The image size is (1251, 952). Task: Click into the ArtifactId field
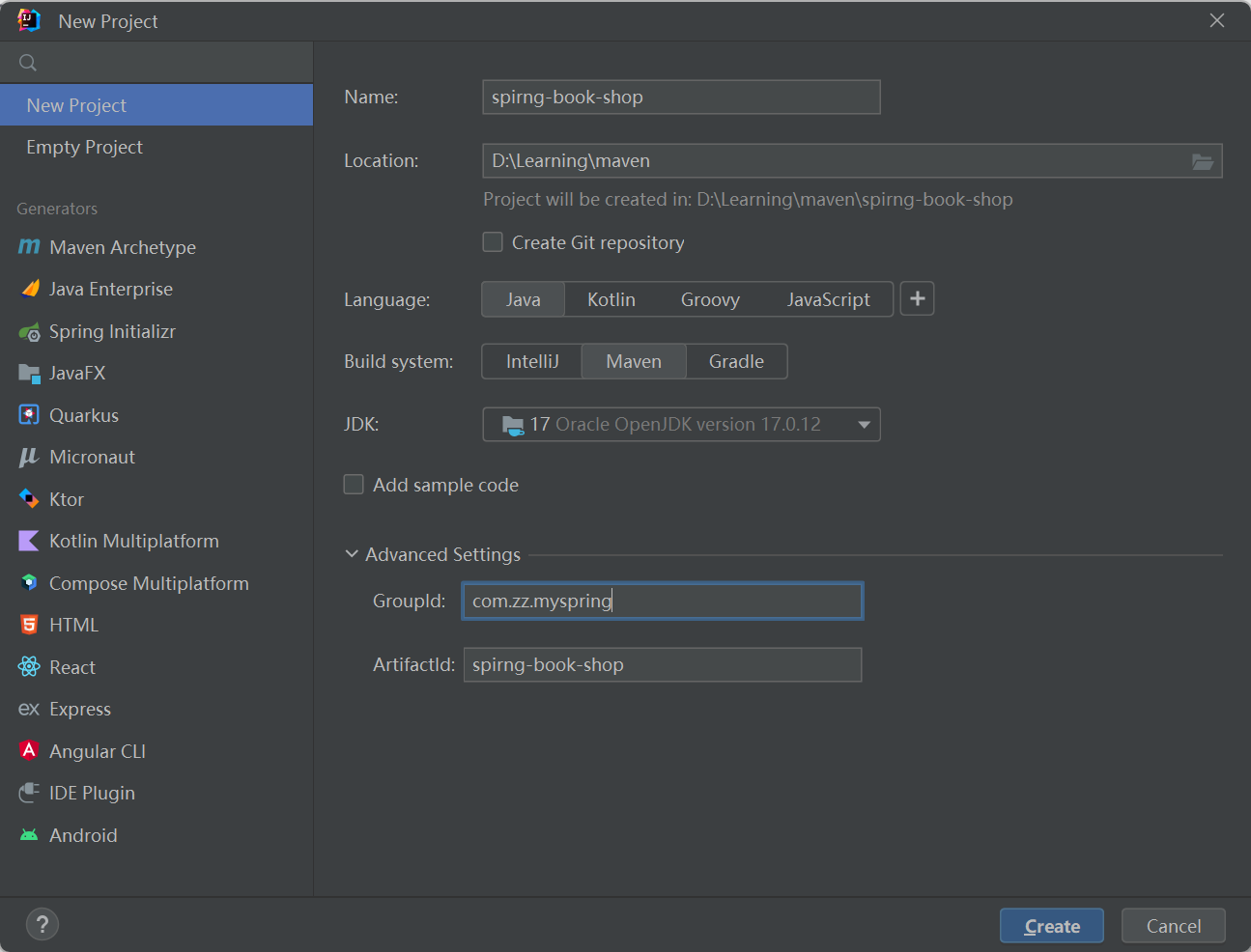tap(663, 664)
